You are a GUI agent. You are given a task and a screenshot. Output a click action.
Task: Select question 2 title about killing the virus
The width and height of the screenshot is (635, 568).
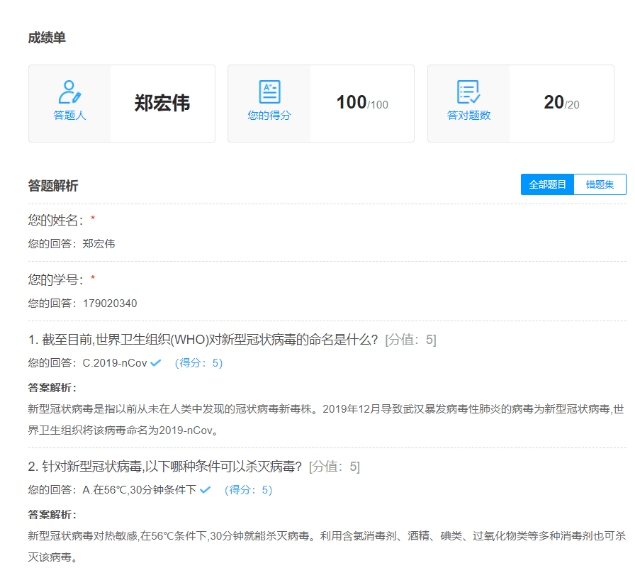(x=165, y=467)
